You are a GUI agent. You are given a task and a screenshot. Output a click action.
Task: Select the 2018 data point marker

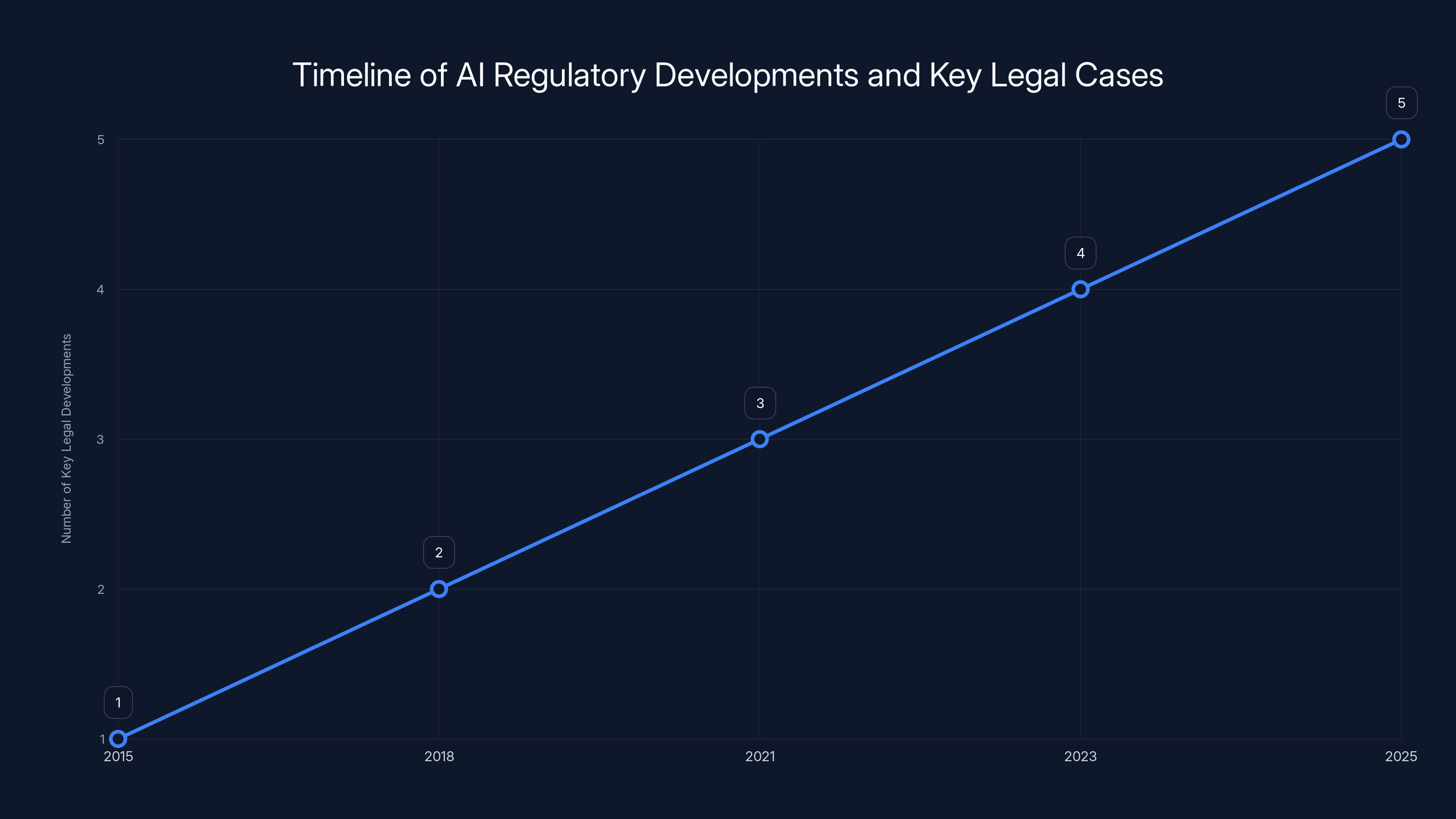click(x=439, y=588)
